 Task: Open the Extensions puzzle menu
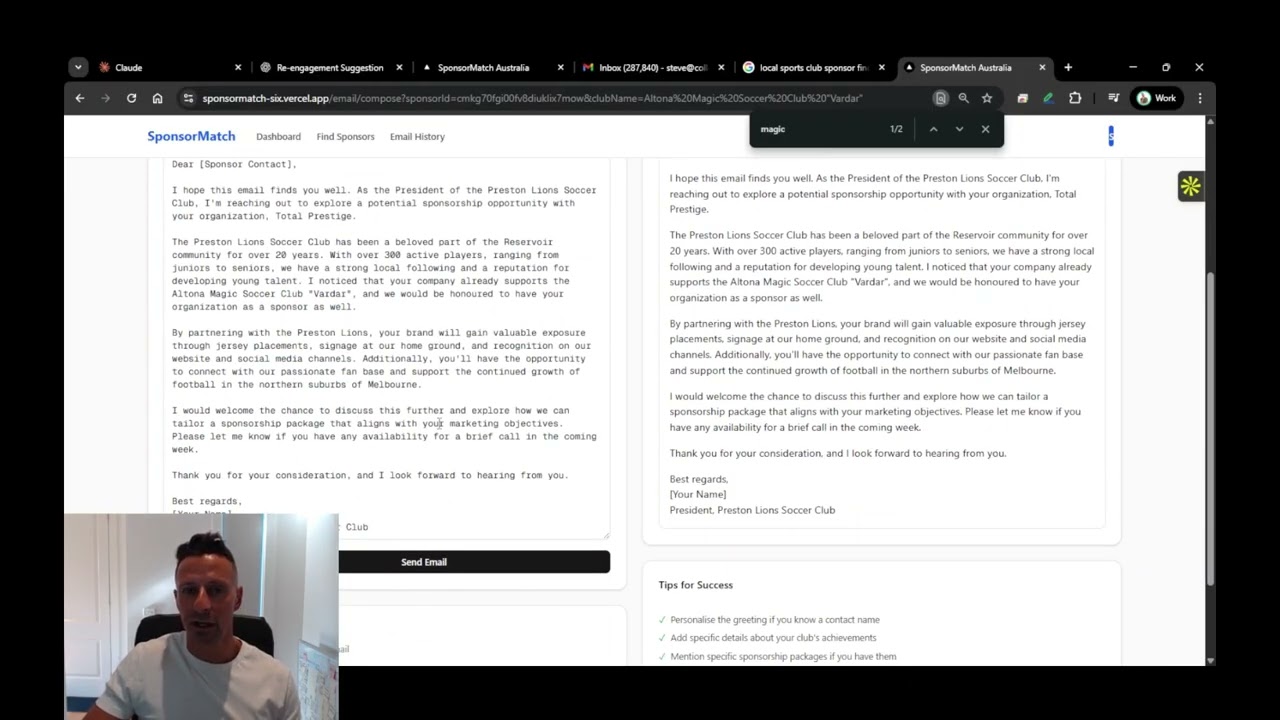1075,98
